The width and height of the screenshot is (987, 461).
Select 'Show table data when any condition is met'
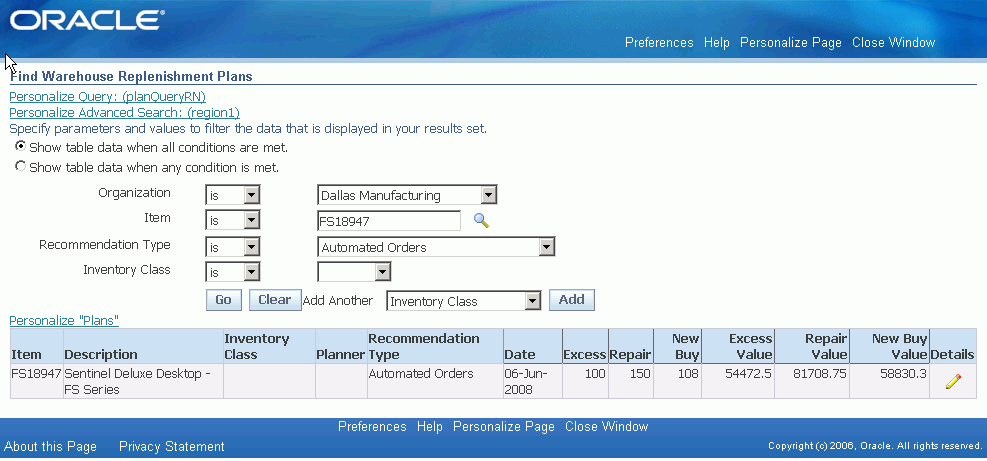click(x=21, y=166)
